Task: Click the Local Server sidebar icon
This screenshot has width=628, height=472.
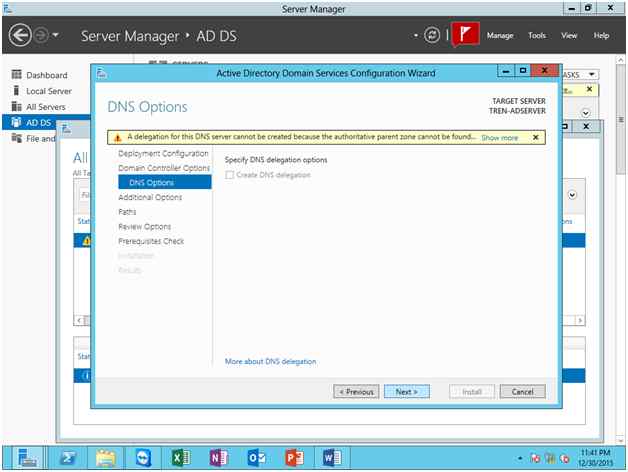Action: coord(16,91)
